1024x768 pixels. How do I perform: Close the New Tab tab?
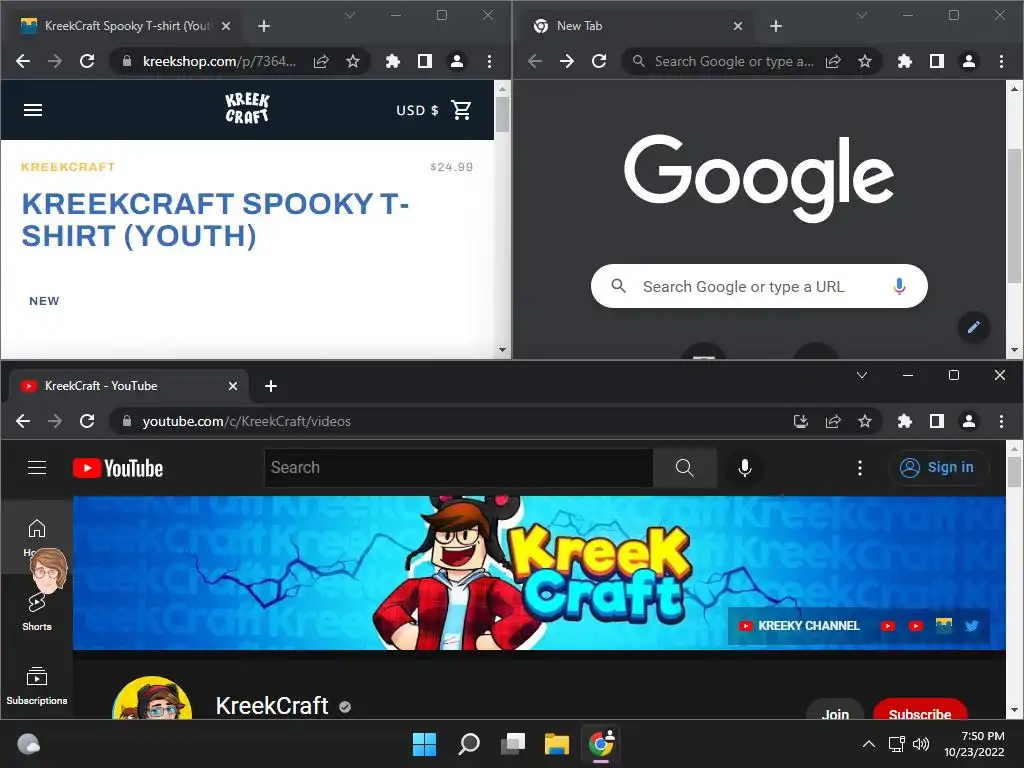738,26
